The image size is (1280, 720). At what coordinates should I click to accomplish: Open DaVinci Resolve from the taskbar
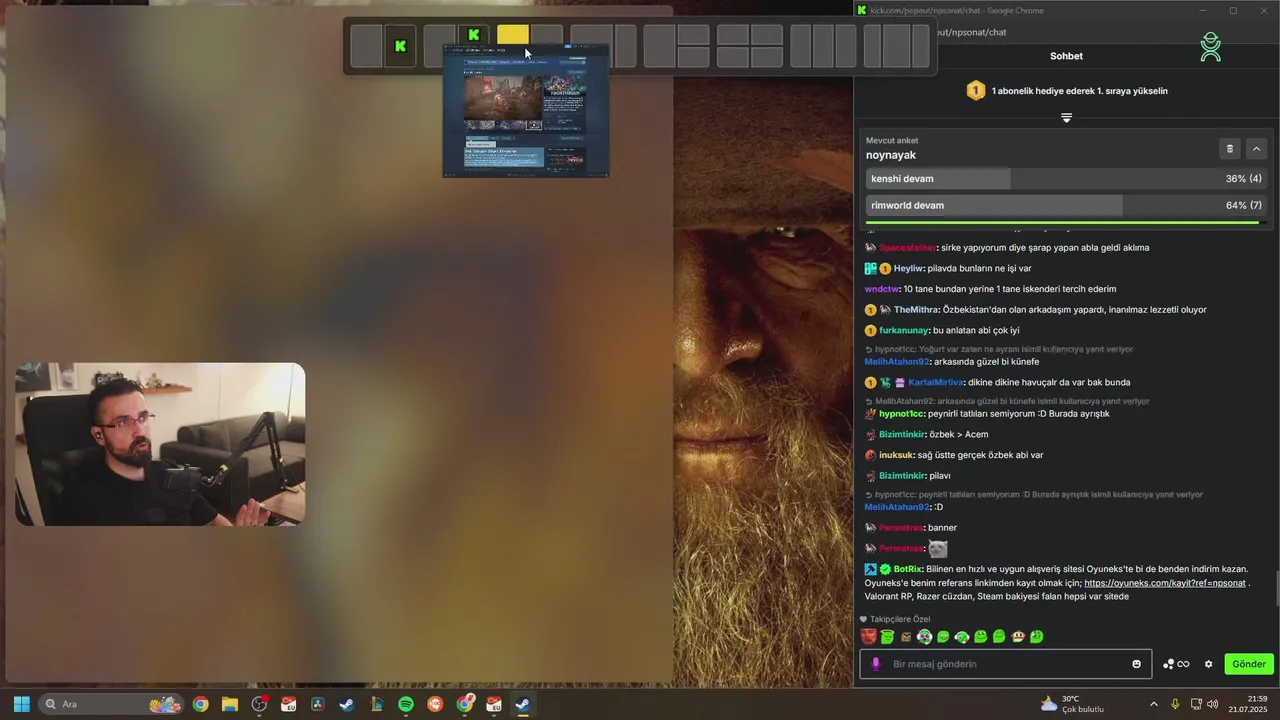[x=318, y=704]
